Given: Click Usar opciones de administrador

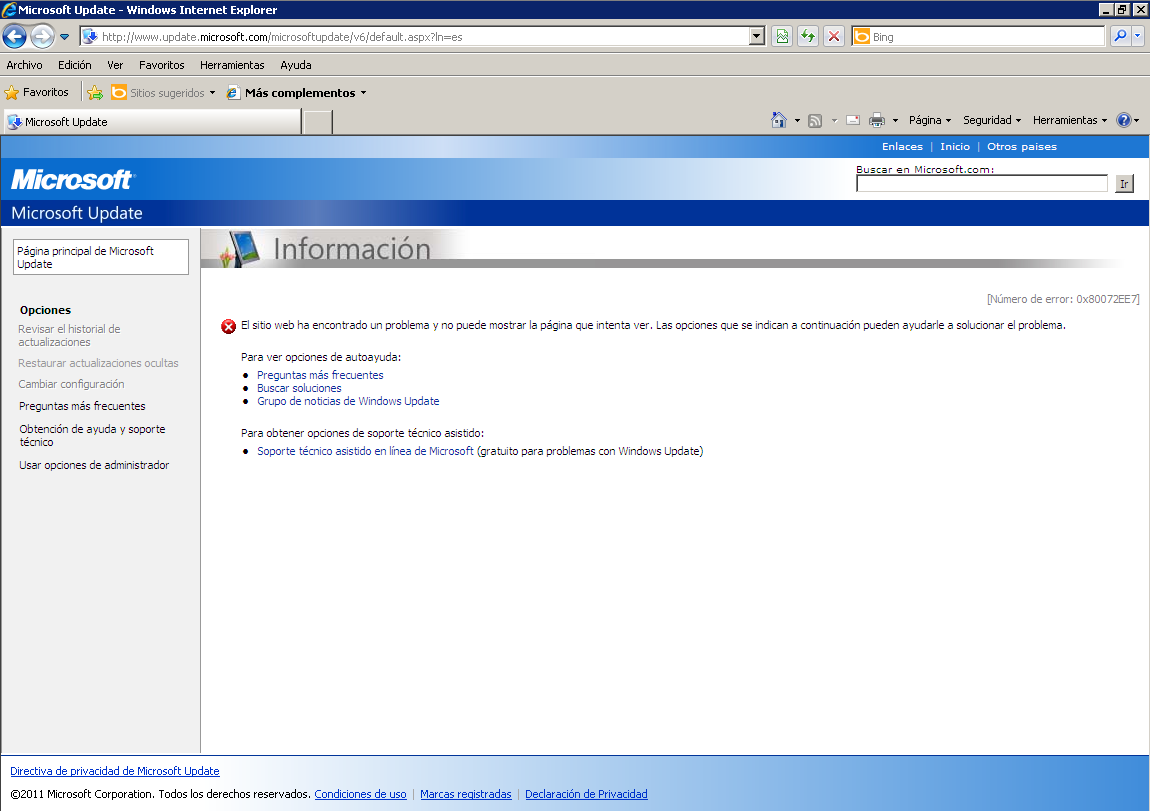Looking at the screenshot, I should (94, 465).
